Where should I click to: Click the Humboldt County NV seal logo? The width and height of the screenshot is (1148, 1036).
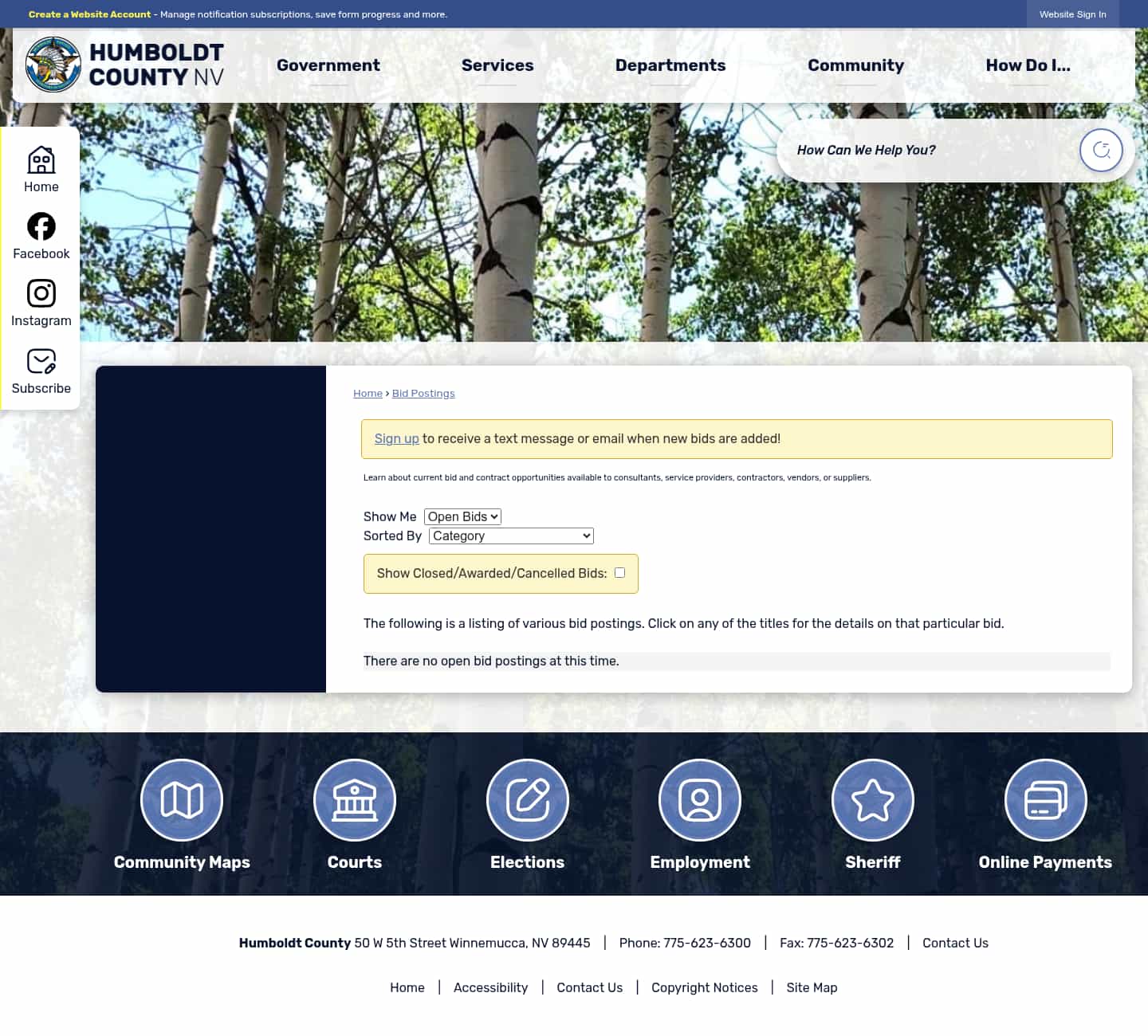53,65
